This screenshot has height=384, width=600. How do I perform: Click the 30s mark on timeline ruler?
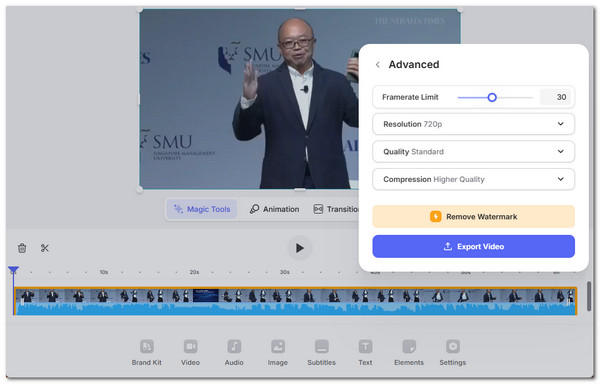pyautogui.click(x=285, y=272)
